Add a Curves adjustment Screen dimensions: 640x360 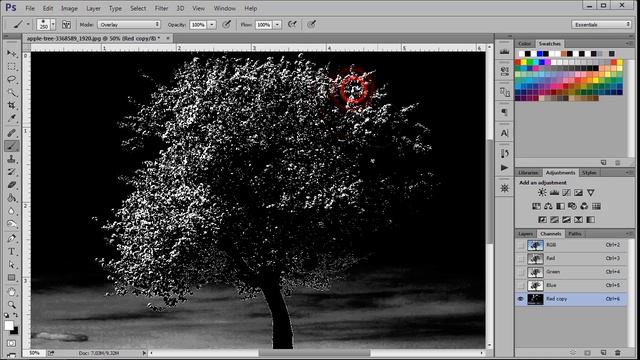[567, 192]
